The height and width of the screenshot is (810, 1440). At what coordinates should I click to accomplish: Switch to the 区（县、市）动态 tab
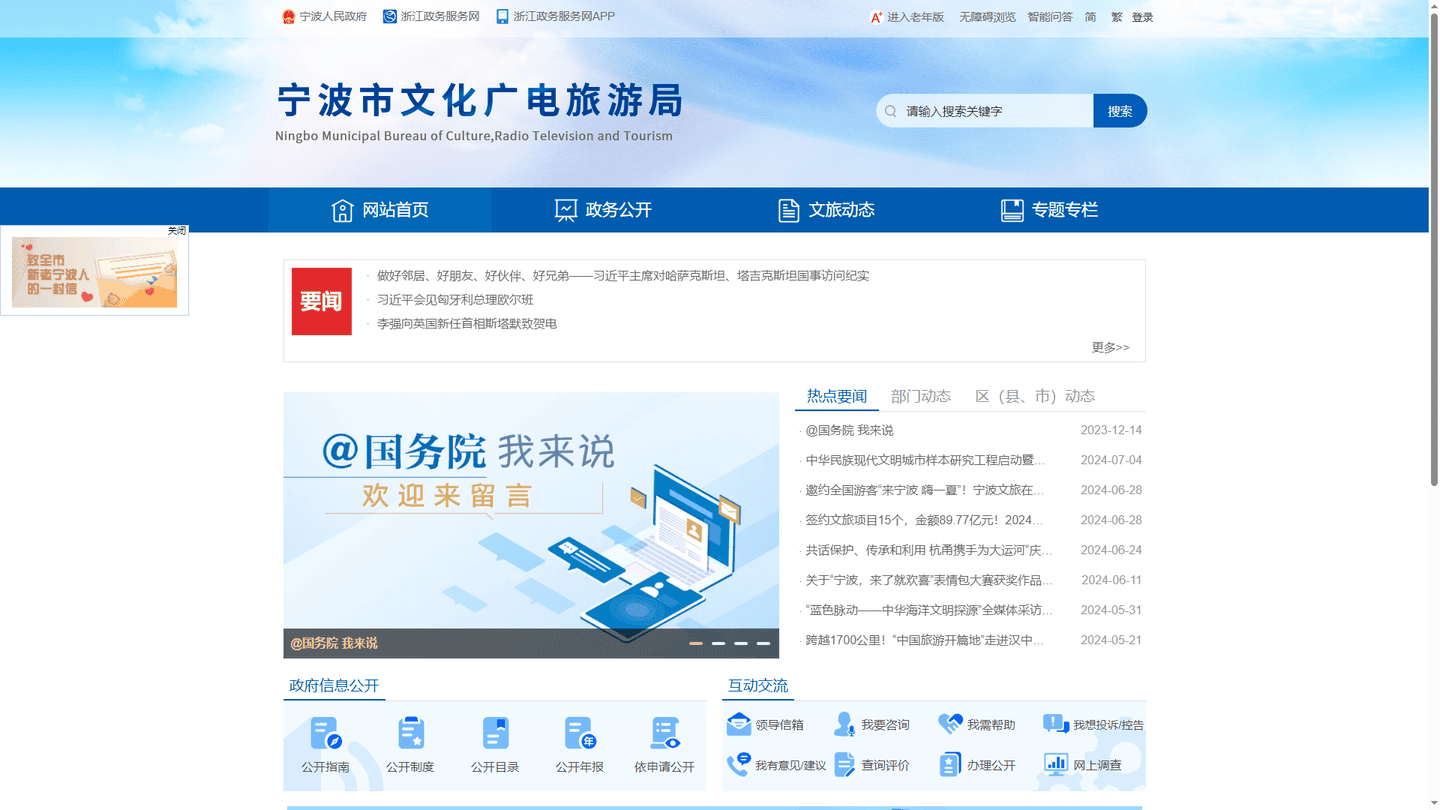point(1035,396)
